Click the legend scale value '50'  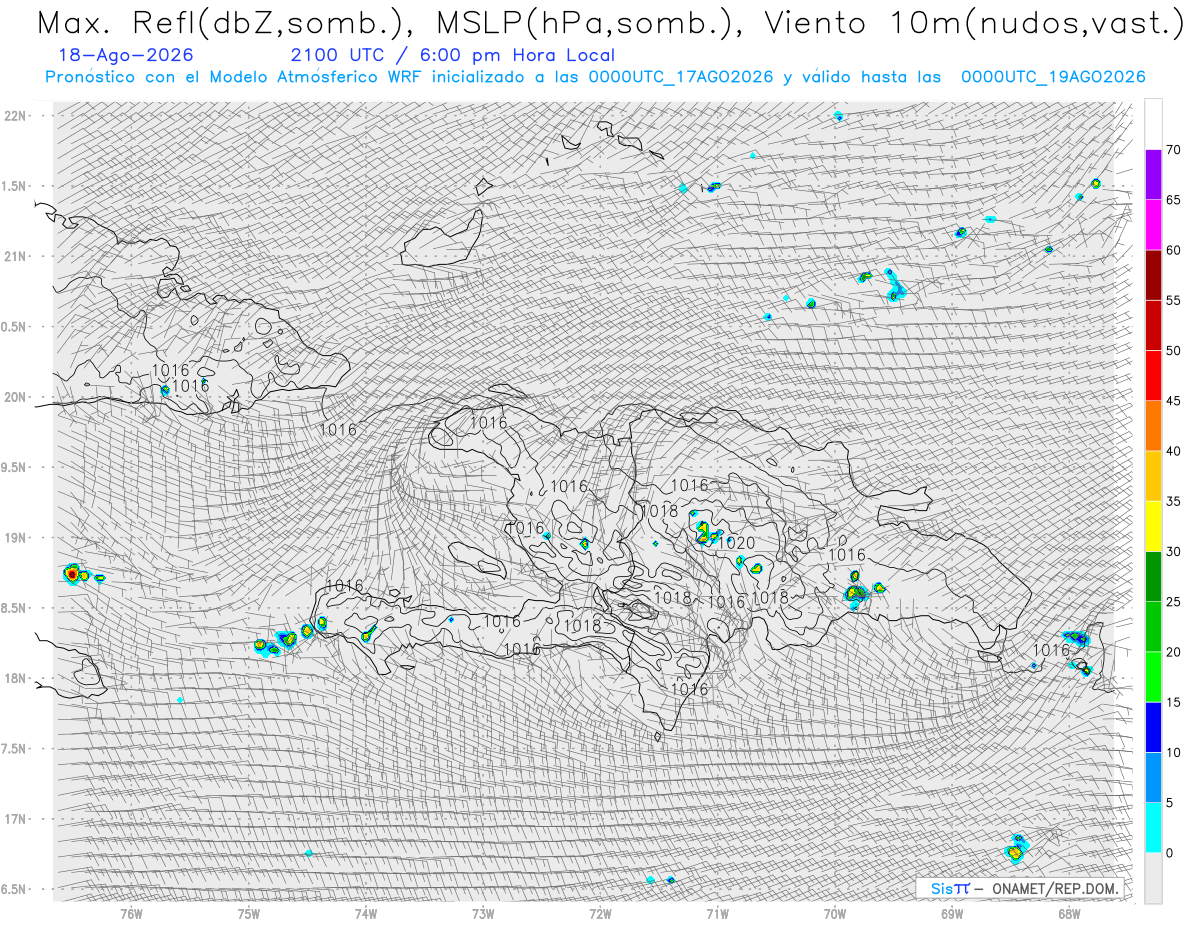click(1173, 351)
